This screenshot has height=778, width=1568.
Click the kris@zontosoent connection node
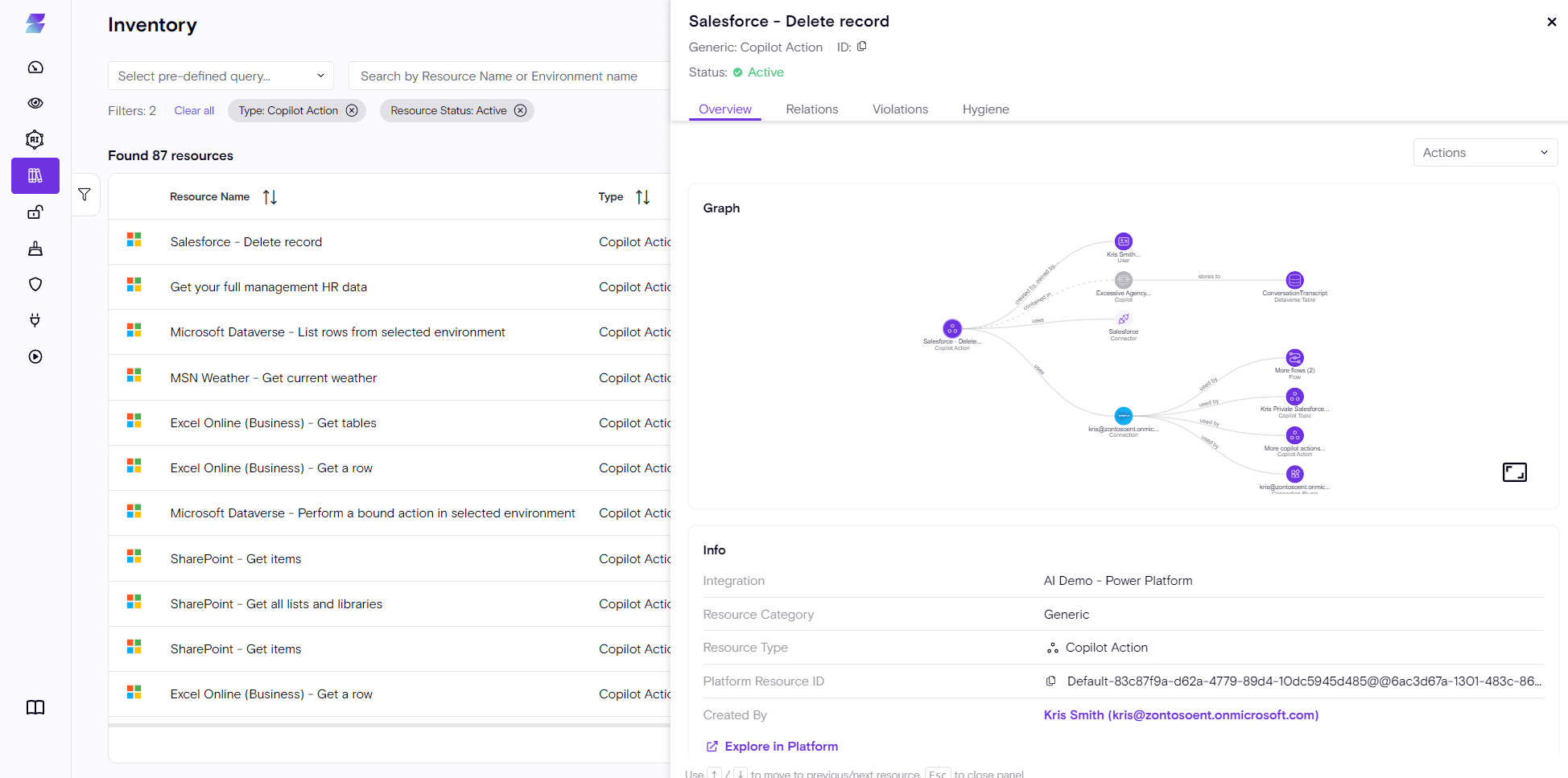coord(1124,416)
